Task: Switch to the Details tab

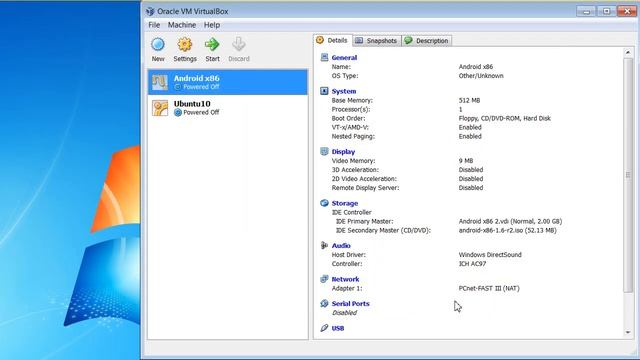Action: pyautogui.click(x=333, y=40)
